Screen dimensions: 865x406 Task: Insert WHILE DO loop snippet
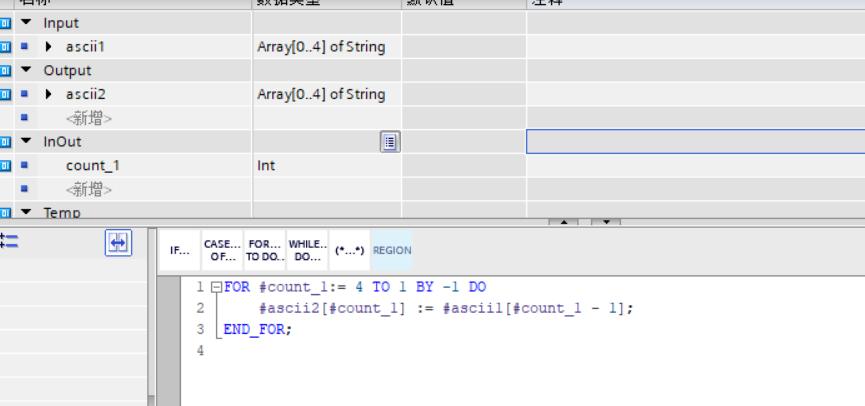click(306, 251)
